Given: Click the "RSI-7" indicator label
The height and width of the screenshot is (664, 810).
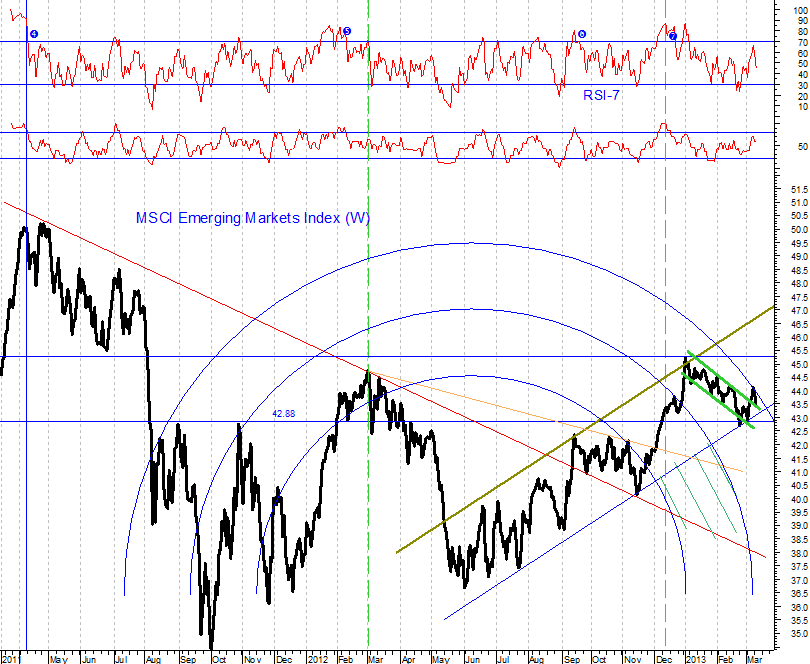Looking at the screenshot, I should [601, 95].
